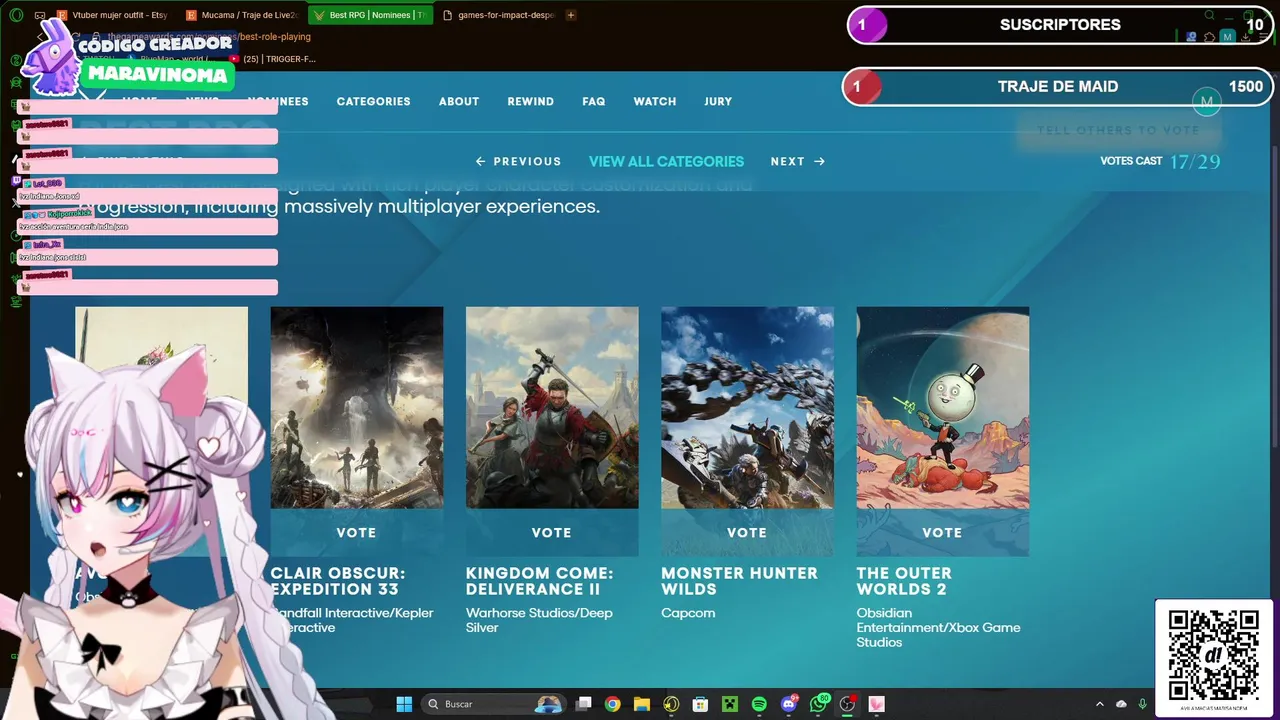Vote for Clair Obscur: Expedition 33

coord(356,533)
